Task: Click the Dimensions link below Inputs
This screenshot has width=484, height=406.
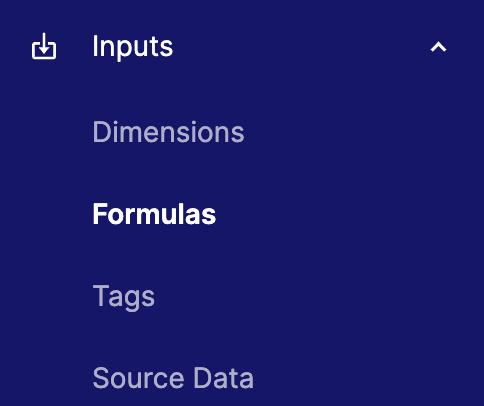Action: [x=168, y=132]
